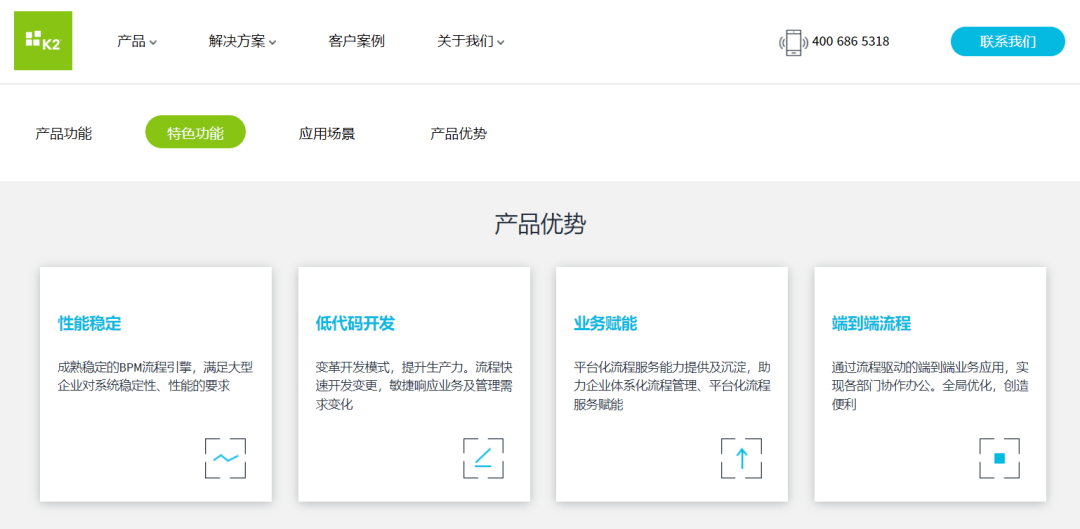
Task: Expand the 产品 dropdown menu
Action: coord(137,42)
